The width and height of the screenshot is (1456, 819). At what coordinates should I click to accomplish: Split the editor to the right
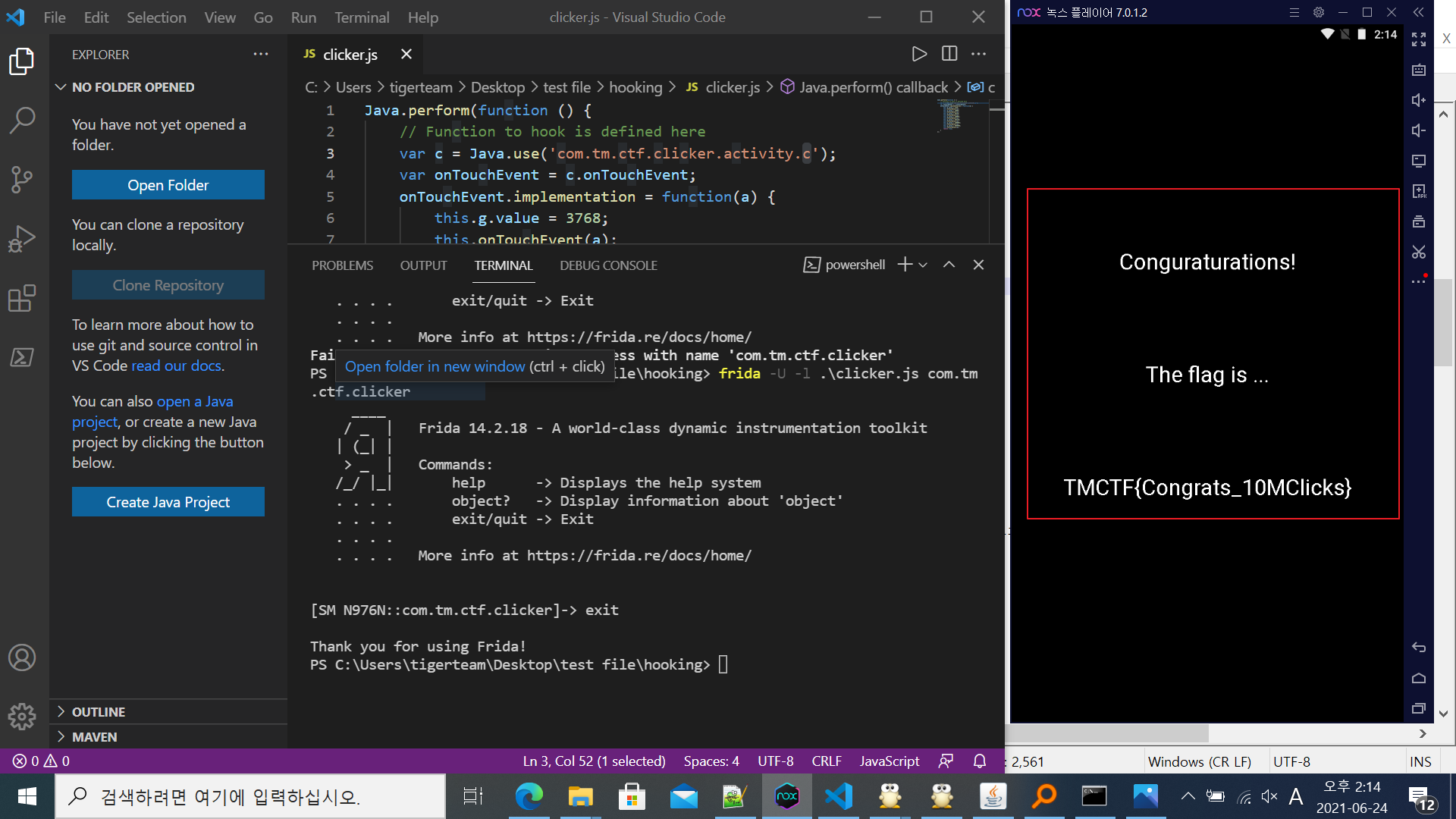pyautogui.click(x=949, y=54)
